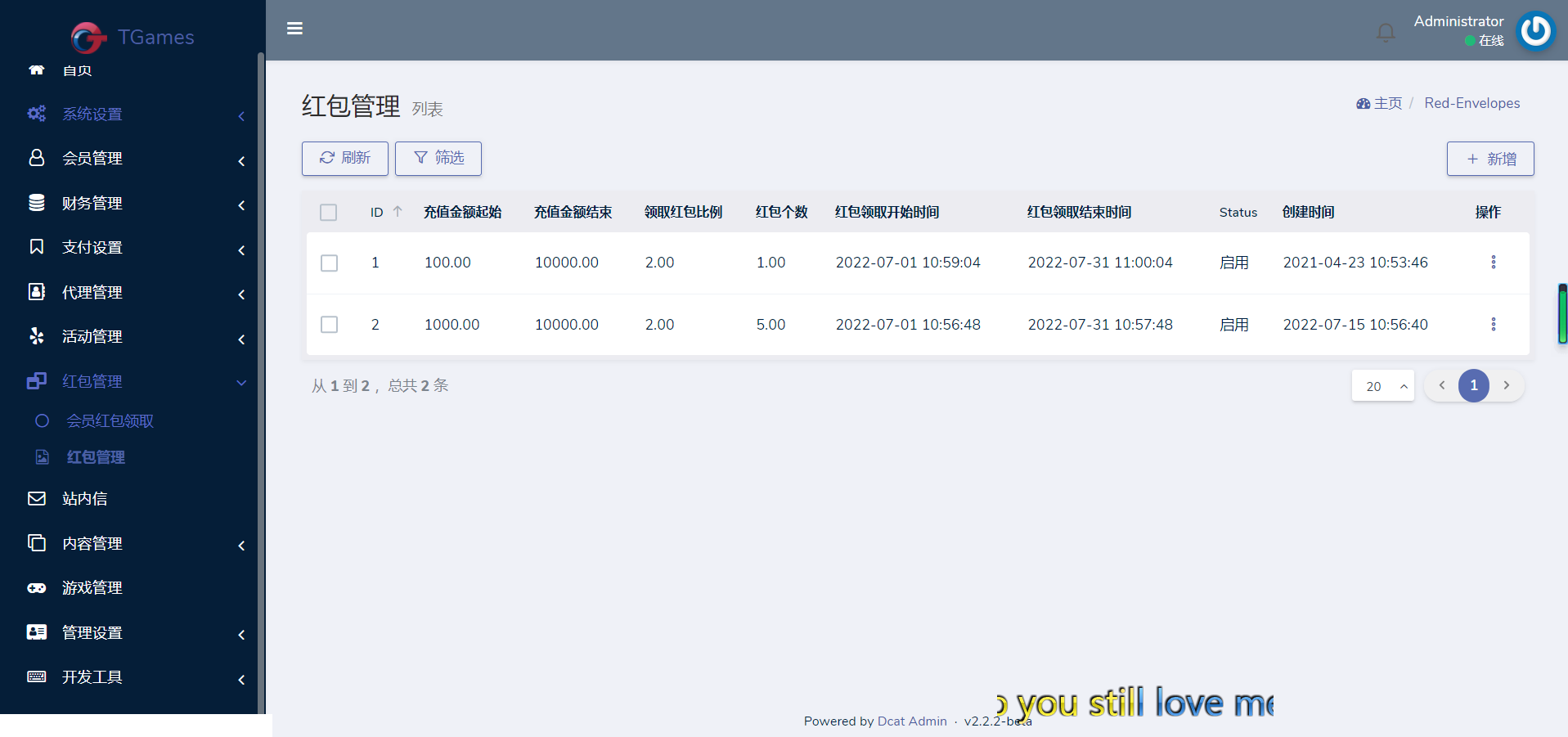Open the page size 20 dropdown
1568x737 pixels.
1382,386
